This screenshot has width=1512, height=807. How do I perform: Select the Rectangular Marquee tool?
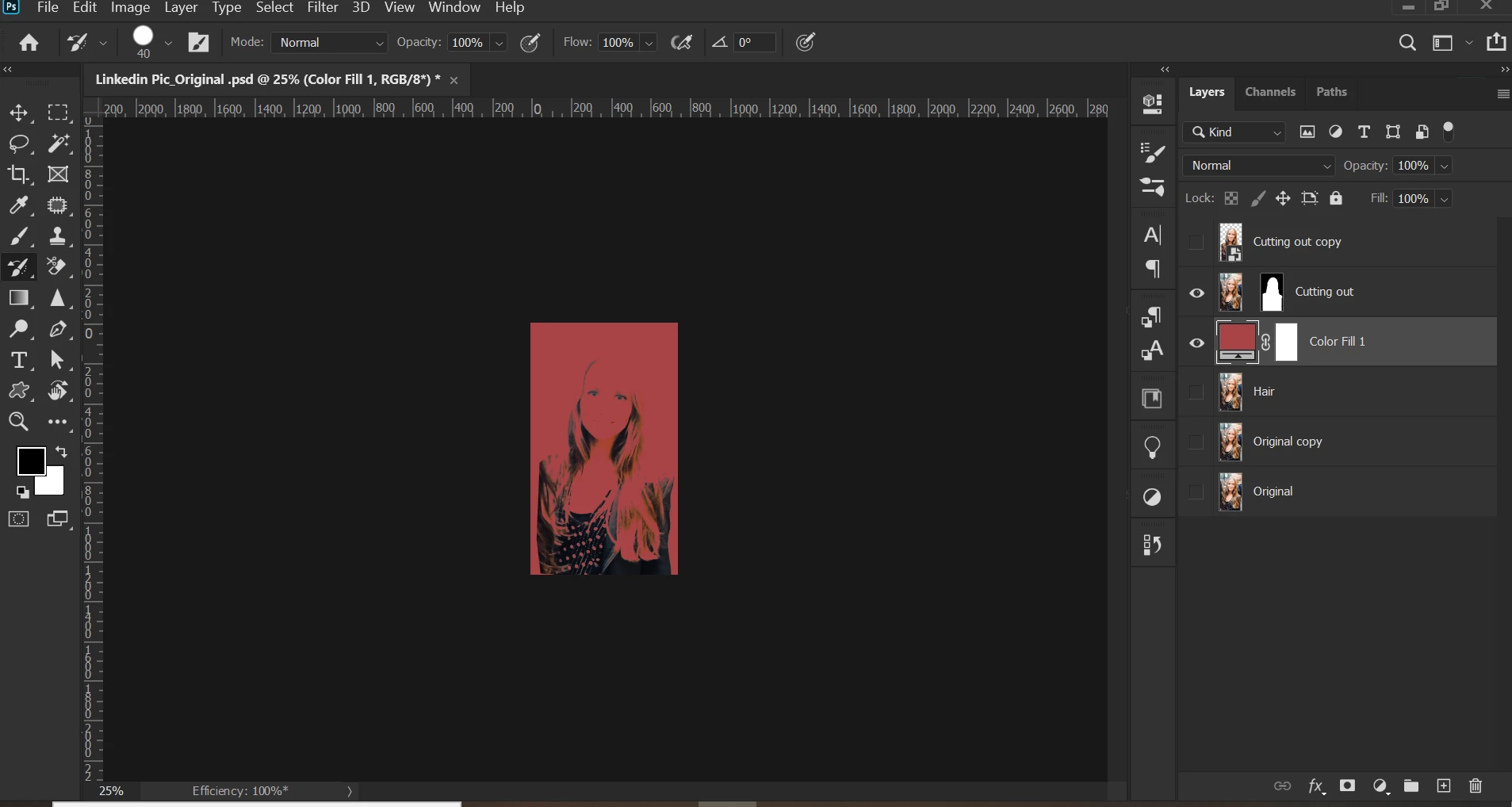58,113
